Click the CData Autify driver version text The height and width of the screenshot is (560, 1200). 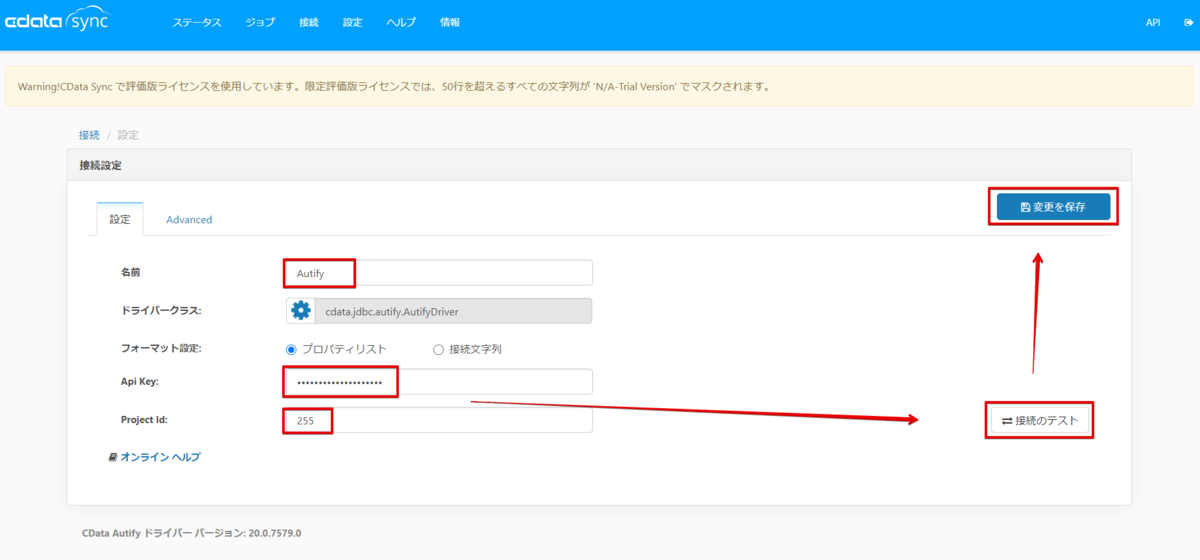pyautogui.click(x=191, y=533)
